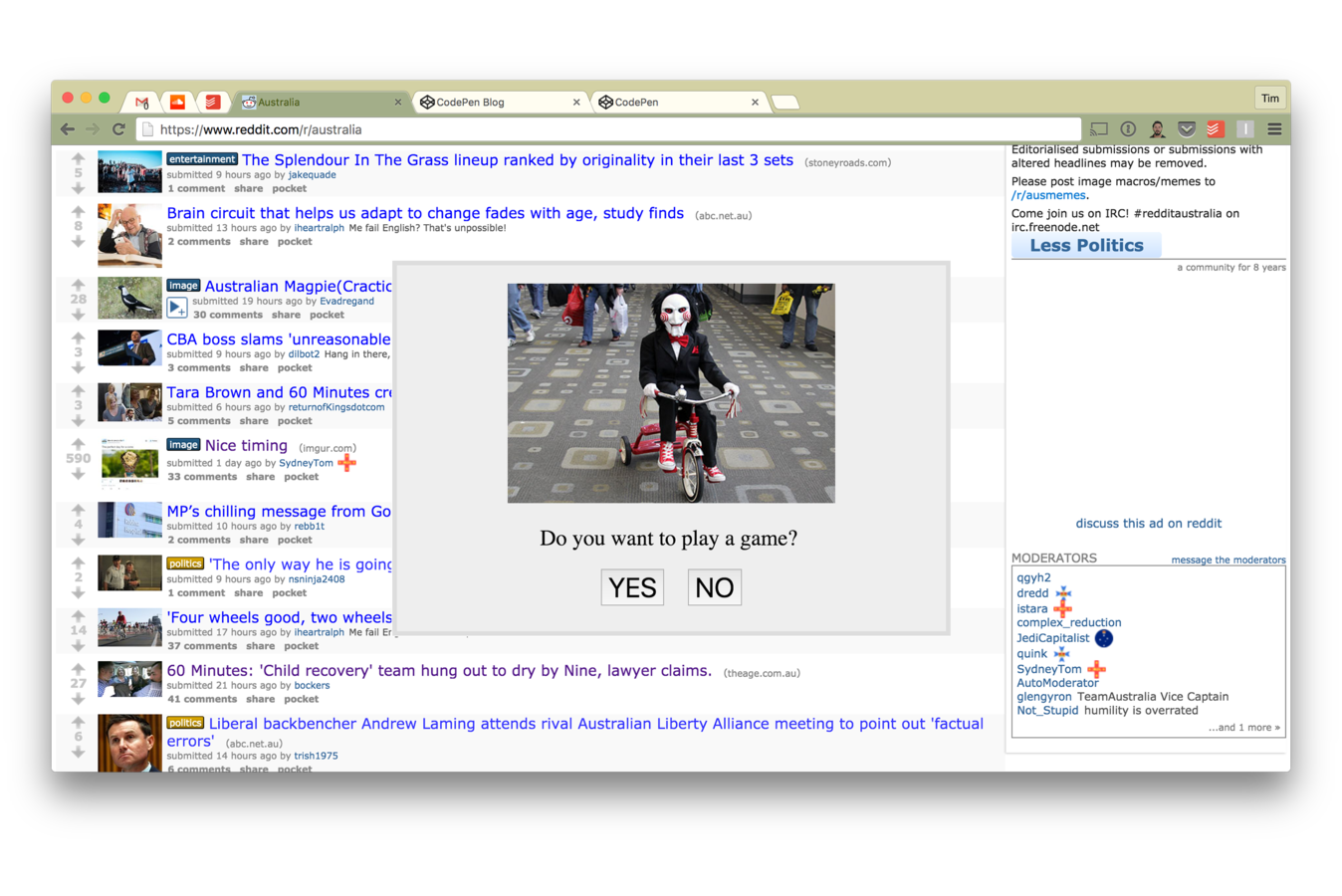This screenshot has width=1342, height=896.
Task: Upvote the Brain circuit post
Action: tap(78, 212)
